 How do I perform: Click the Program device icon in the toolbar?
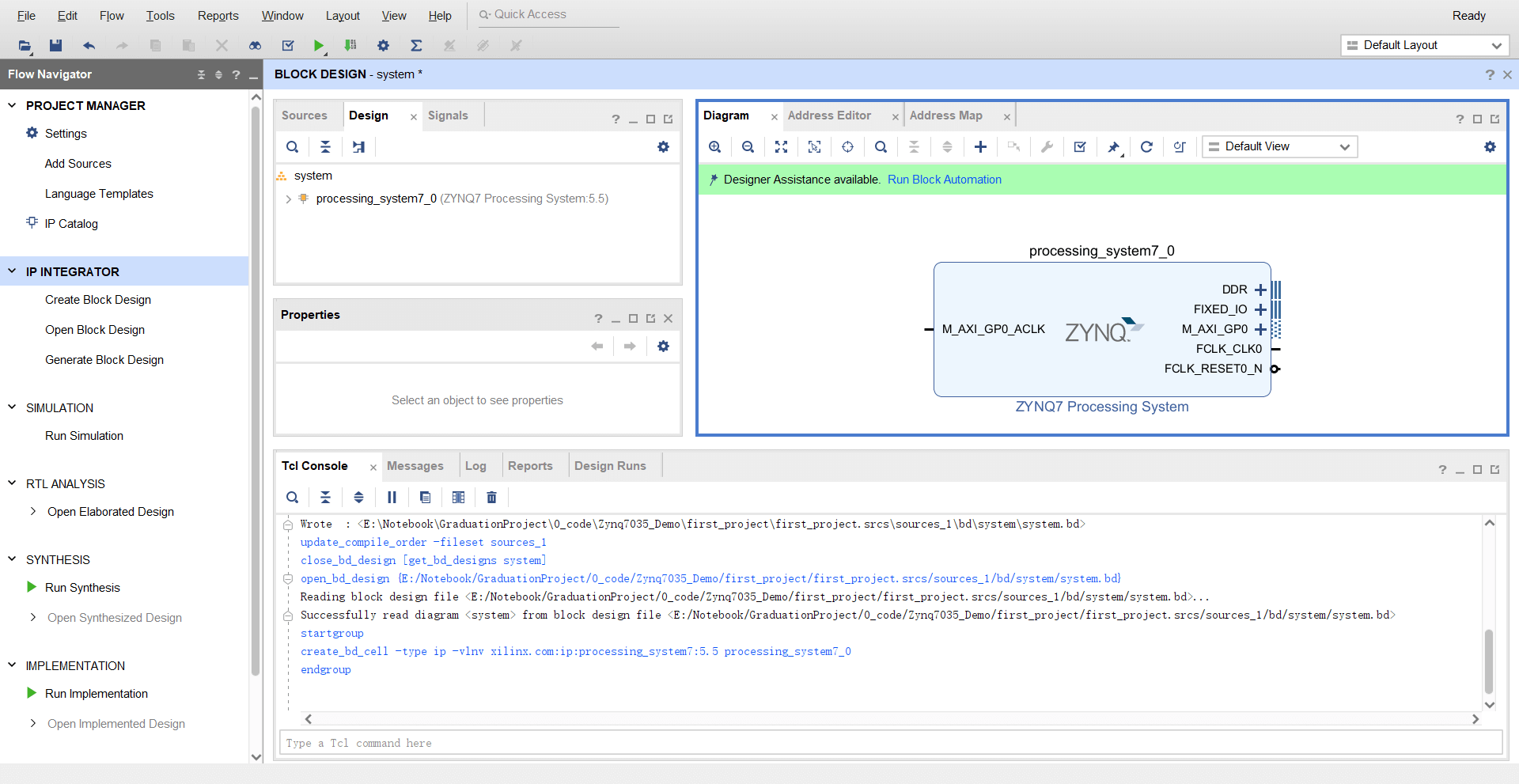pos(350,46)
